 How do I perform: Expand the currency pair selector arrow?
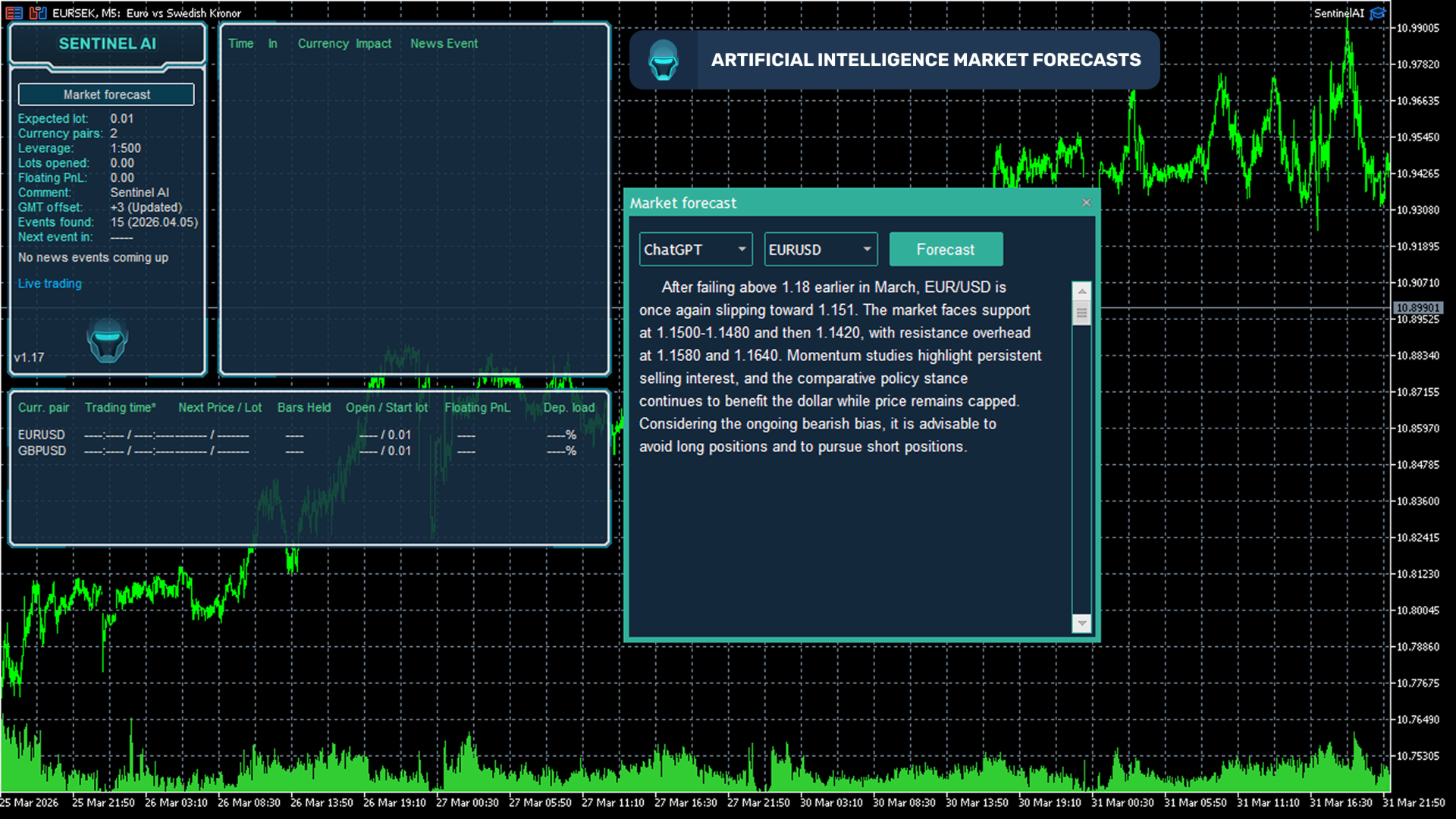click(x=867, y=249)
